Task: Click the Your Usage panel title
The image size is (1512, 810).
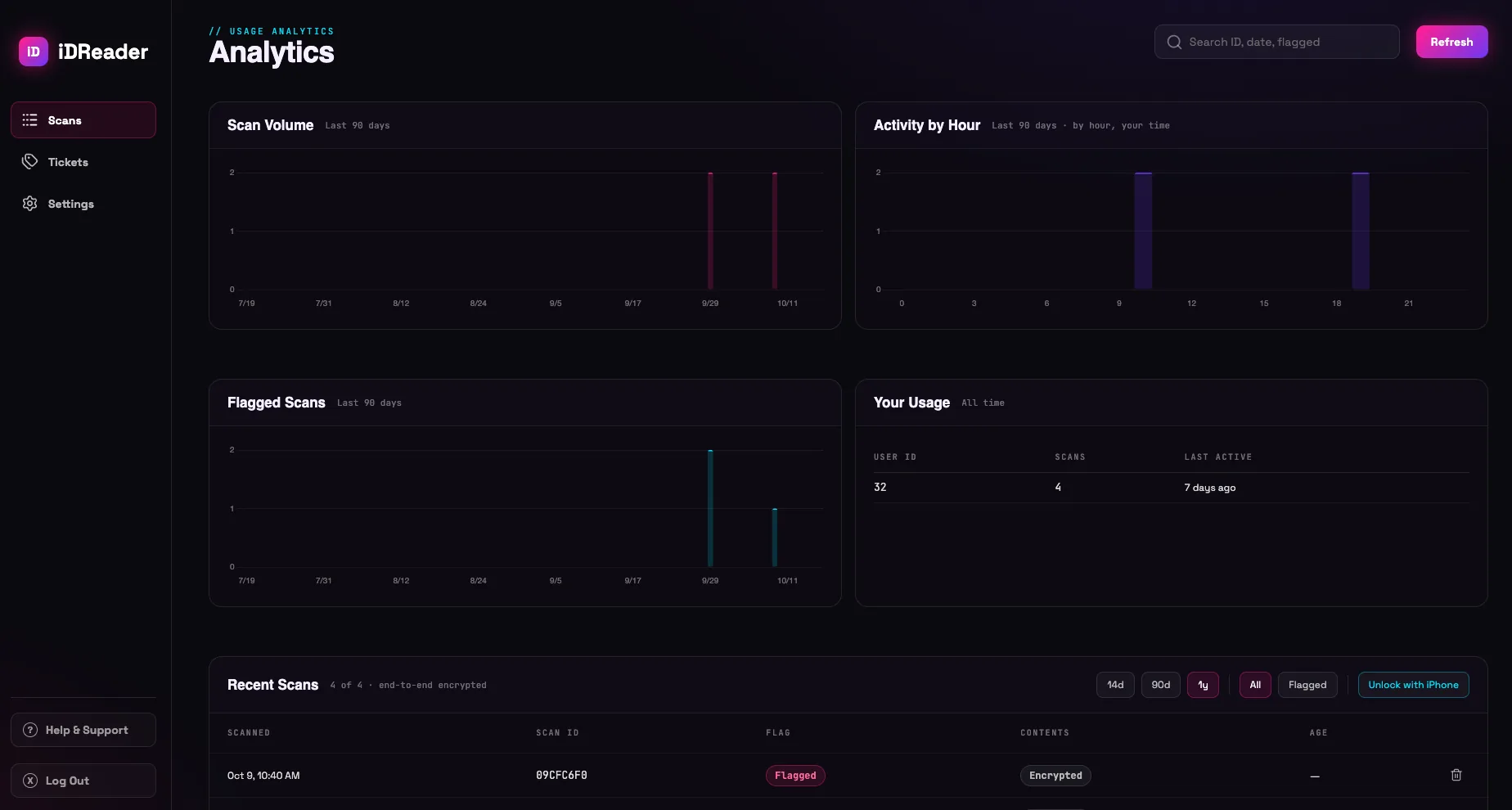Action: [x=911, y=403]
